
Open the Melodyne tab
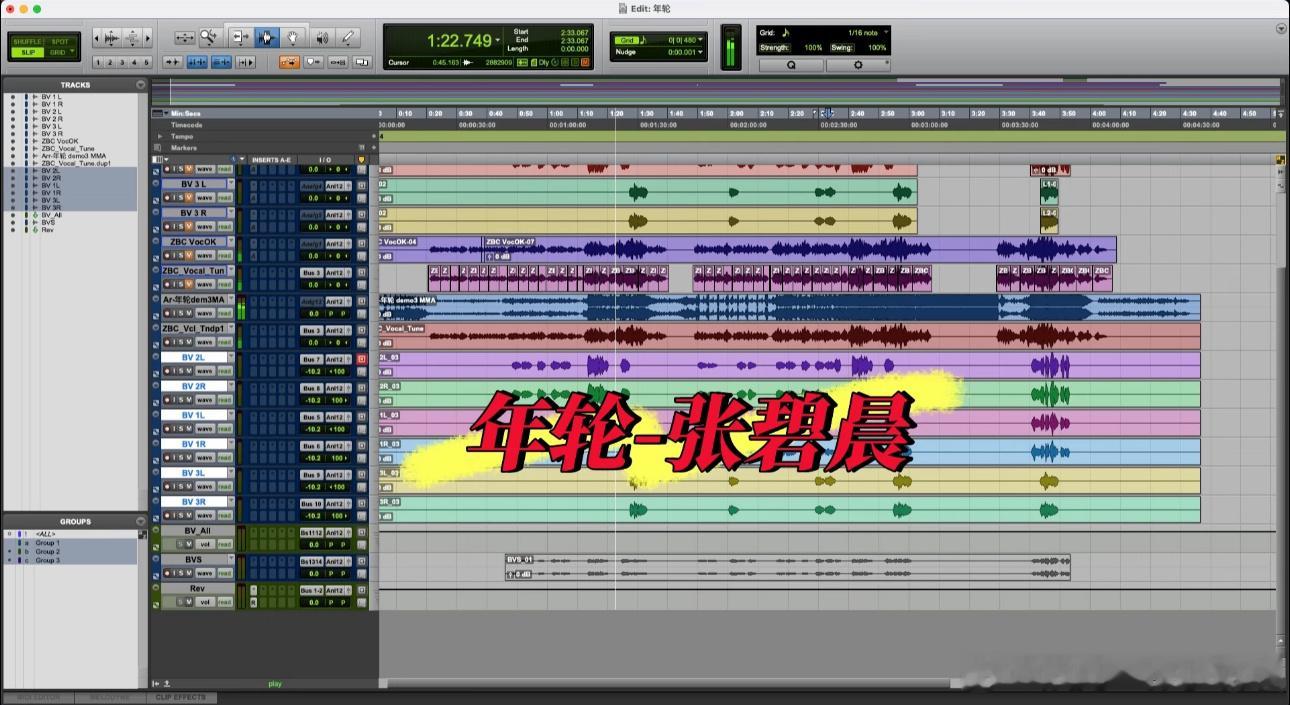coord(109,697)
